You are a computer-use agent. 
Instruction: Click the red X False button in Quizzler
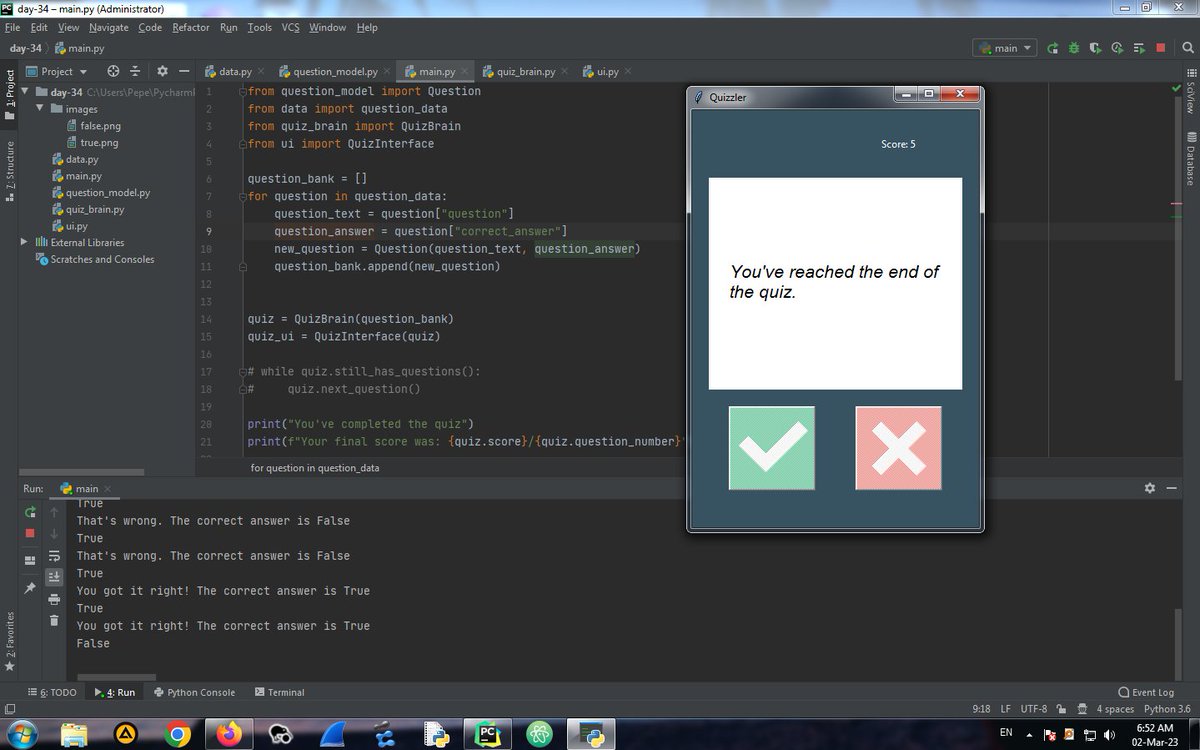tap(898, 448)
